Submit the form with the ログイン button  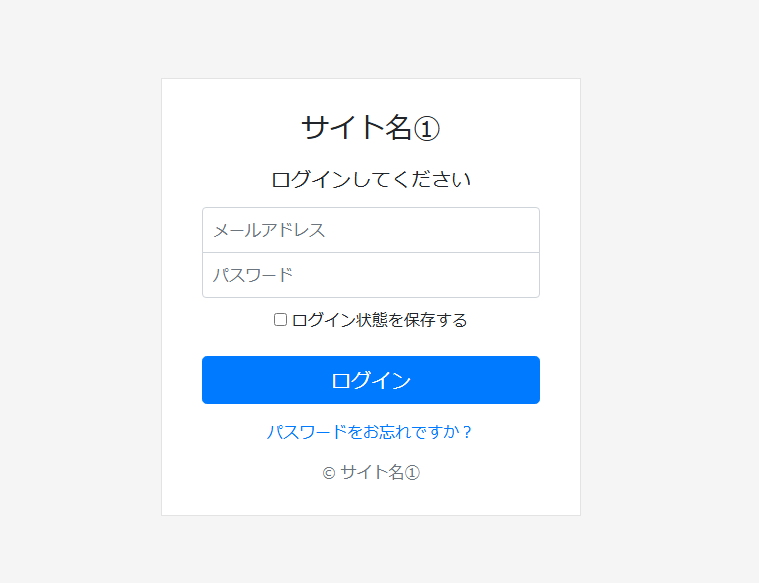tap(370, 380)
